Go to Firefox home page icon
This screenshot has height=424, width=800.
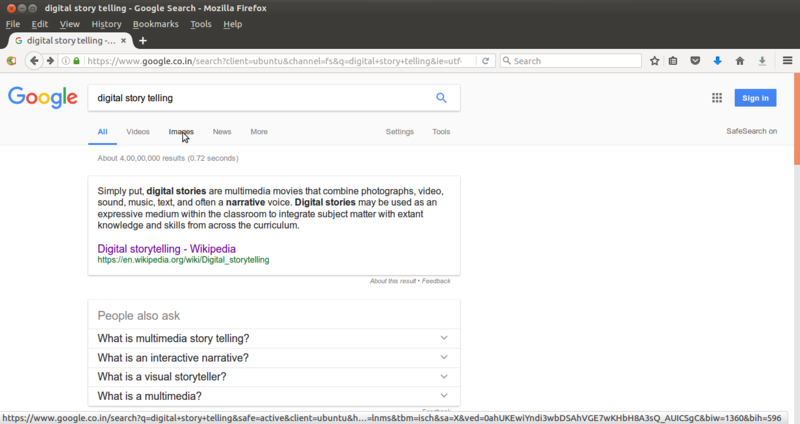pyautogui.click(x=740, y=61)
